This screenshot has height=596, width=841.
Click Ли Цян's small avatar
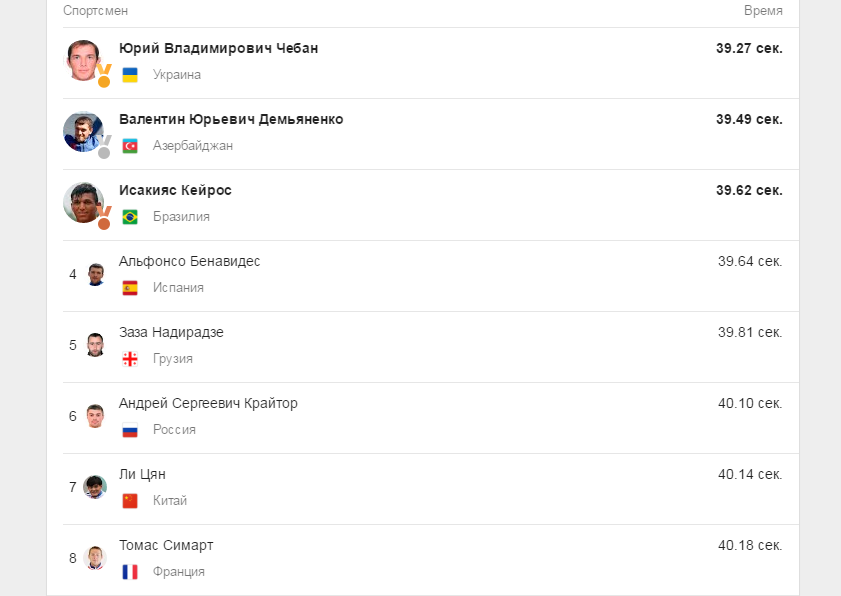tap(95, 487)
